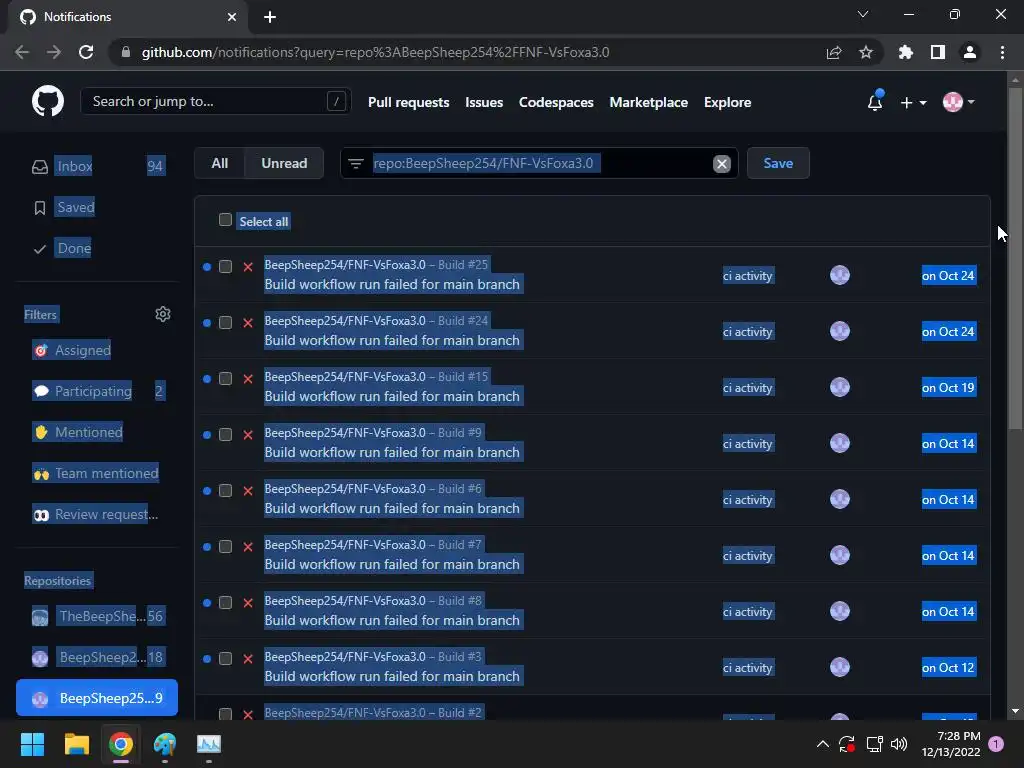Click the filter lines icon in search box
Image resolution: width=1024 pixels, height=768 pixels.
click(356, 163)
